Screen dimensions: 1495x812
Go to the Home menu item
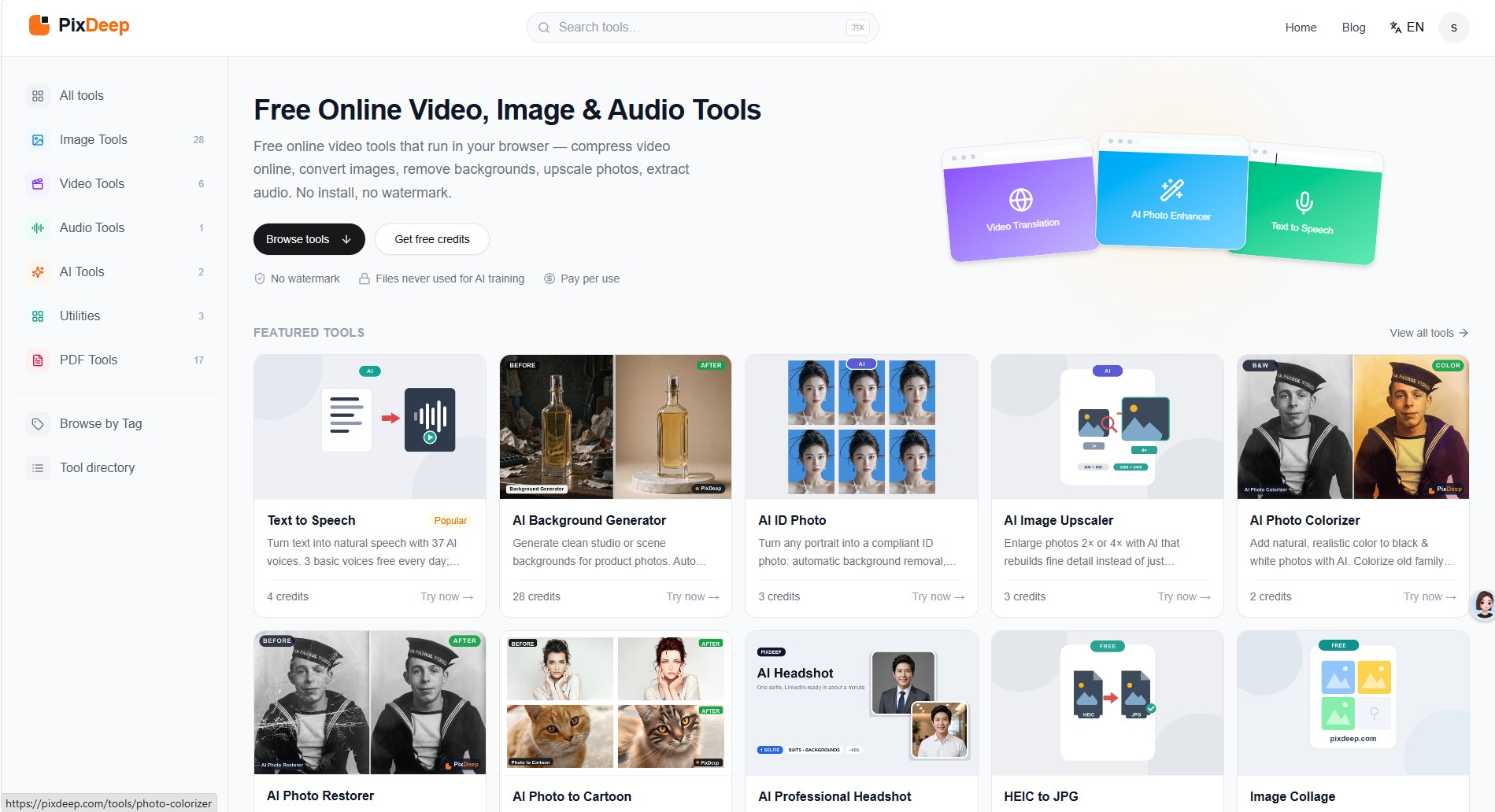coord(1301,28)
